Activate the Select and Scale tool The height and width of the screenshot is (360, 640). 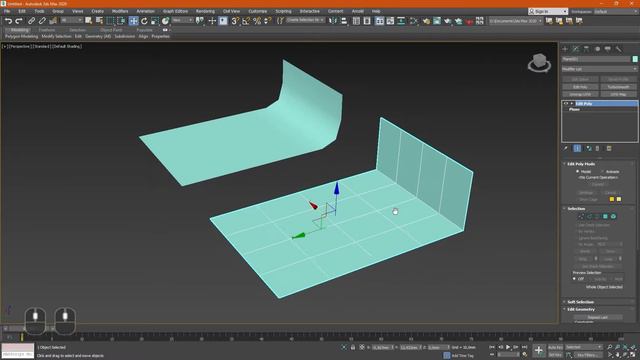click(x=155, y=21)
